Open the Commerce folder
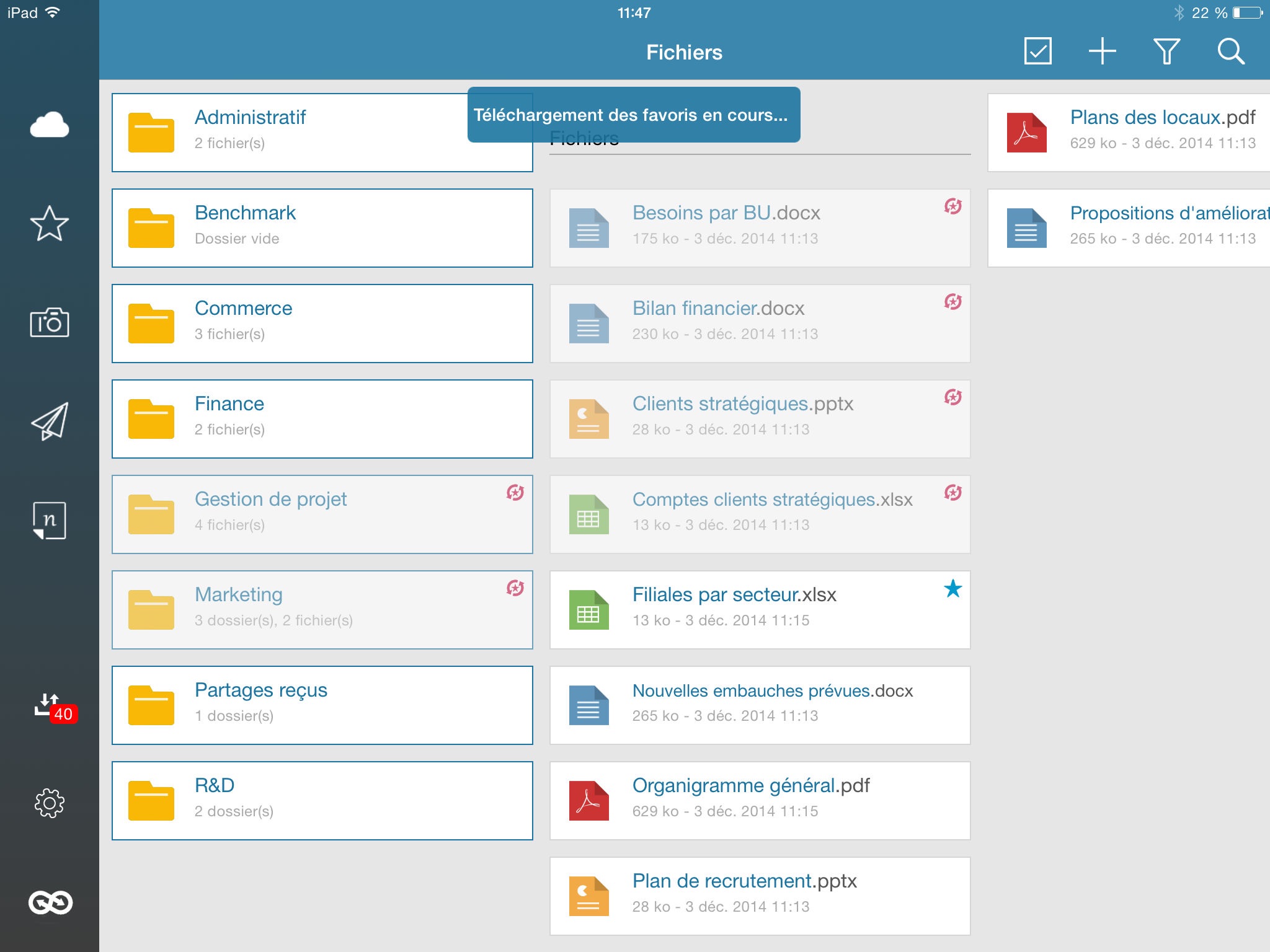The width and height of the screenshot is (1270, 952). pos(322,324)
